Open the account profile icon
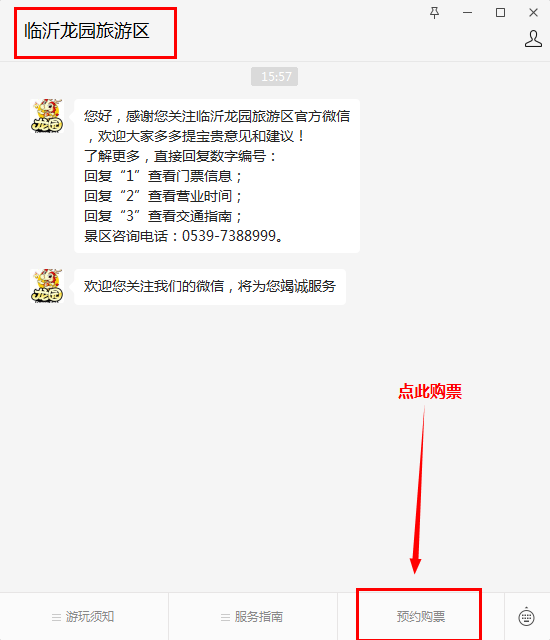The image size is (550, 640). pos(533,39)
